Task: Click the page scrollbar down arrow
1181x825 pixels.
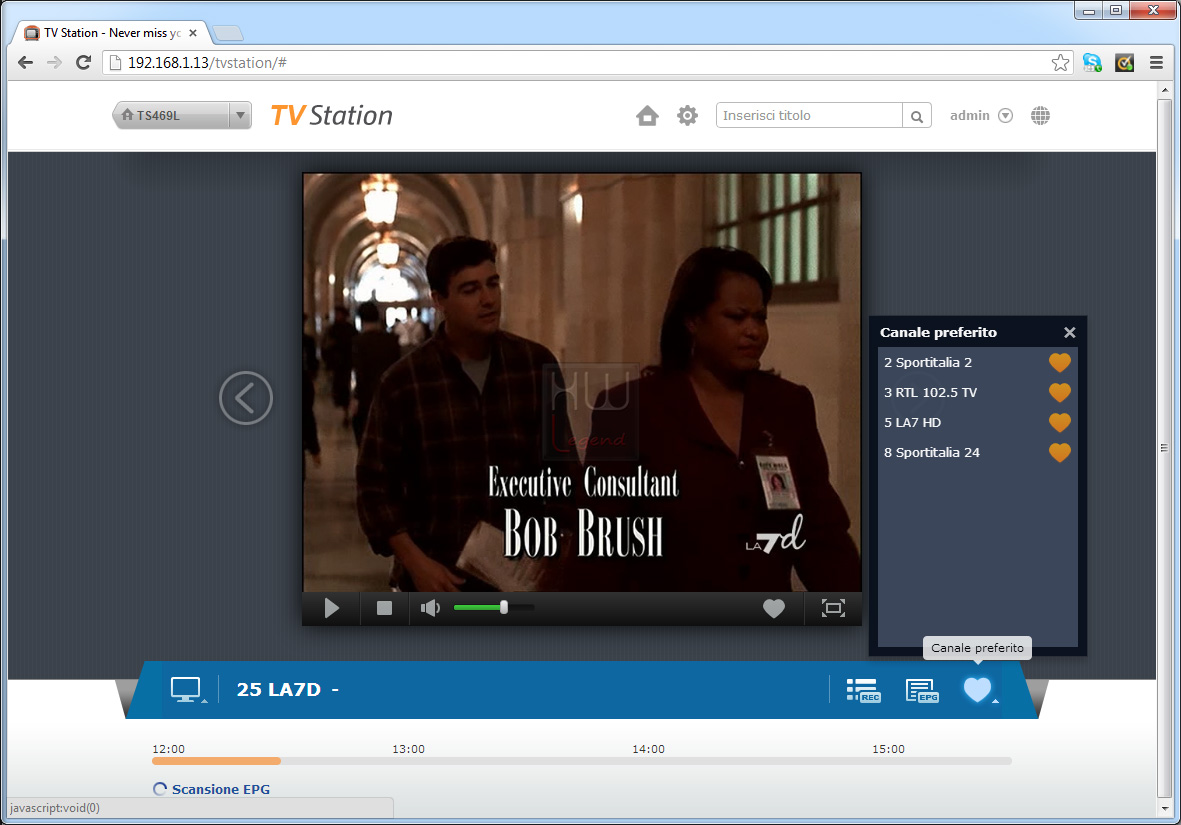Action: click(1164, 809)
